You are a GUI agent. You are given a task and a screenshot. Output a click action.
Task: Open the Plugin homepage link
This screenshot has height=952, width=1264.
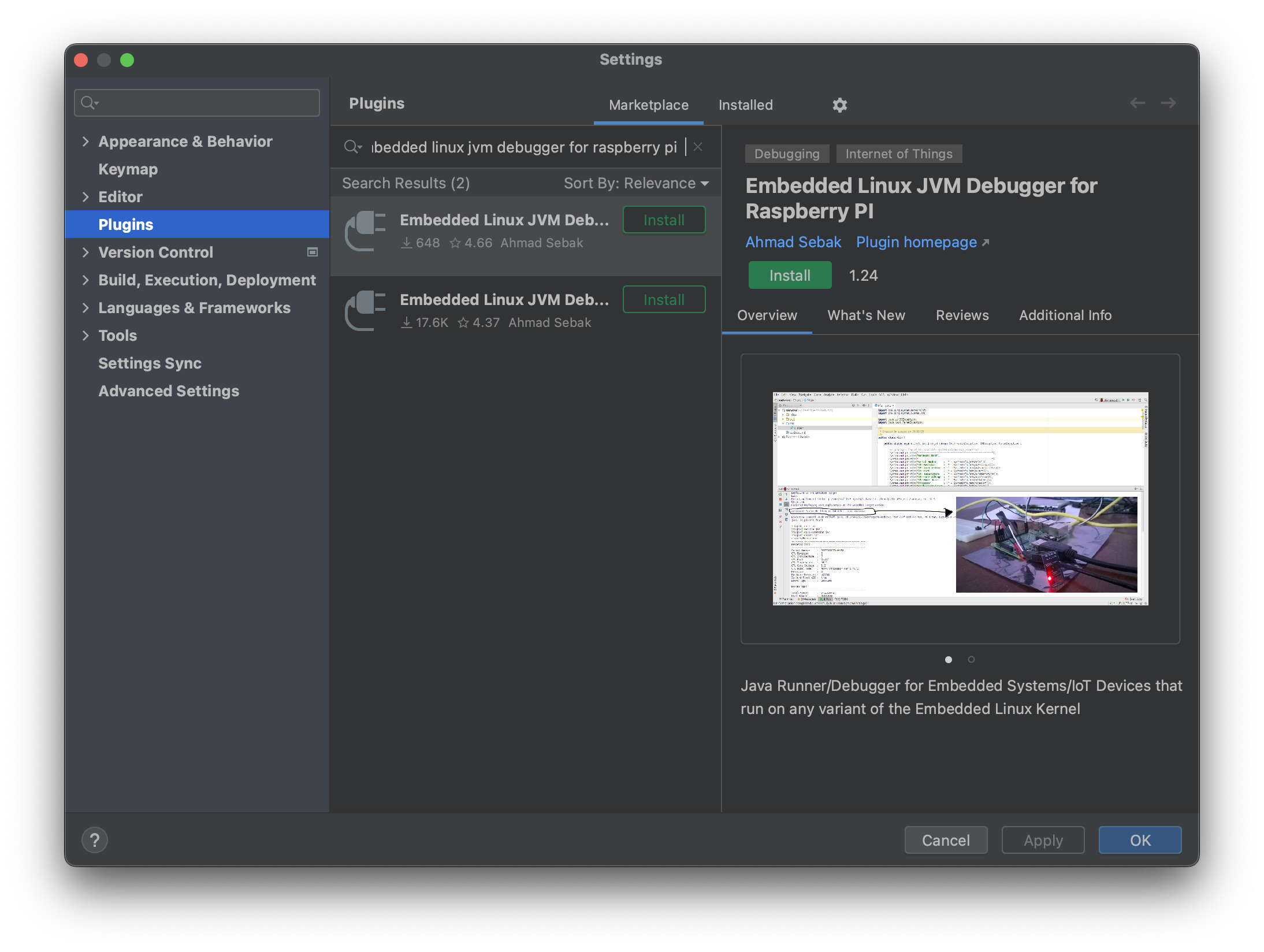pyautogui.click(x=916, y=242)
